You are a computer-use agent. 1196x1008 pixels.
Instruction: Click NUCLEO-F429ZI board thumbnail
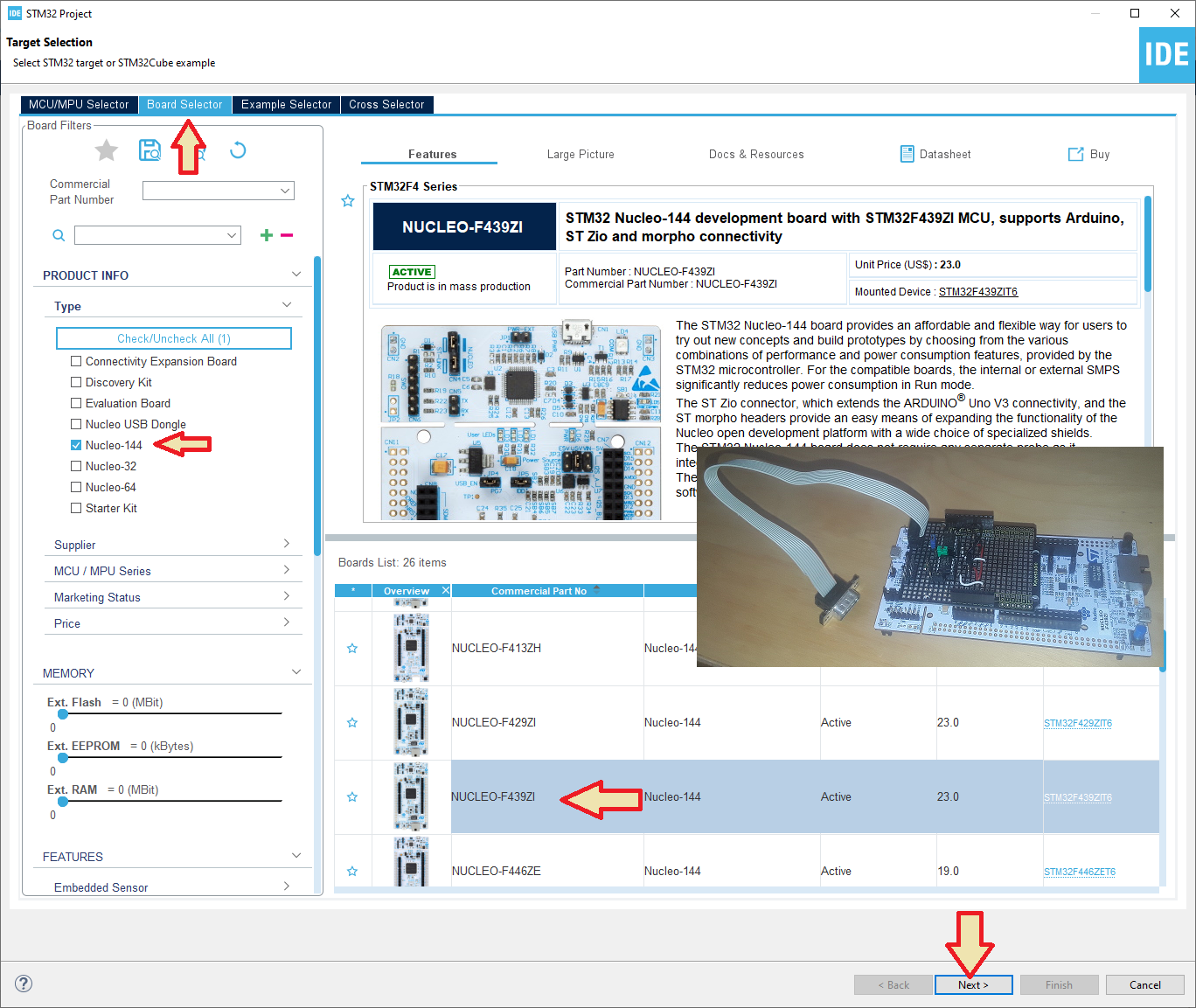click(x=411, y=722)
